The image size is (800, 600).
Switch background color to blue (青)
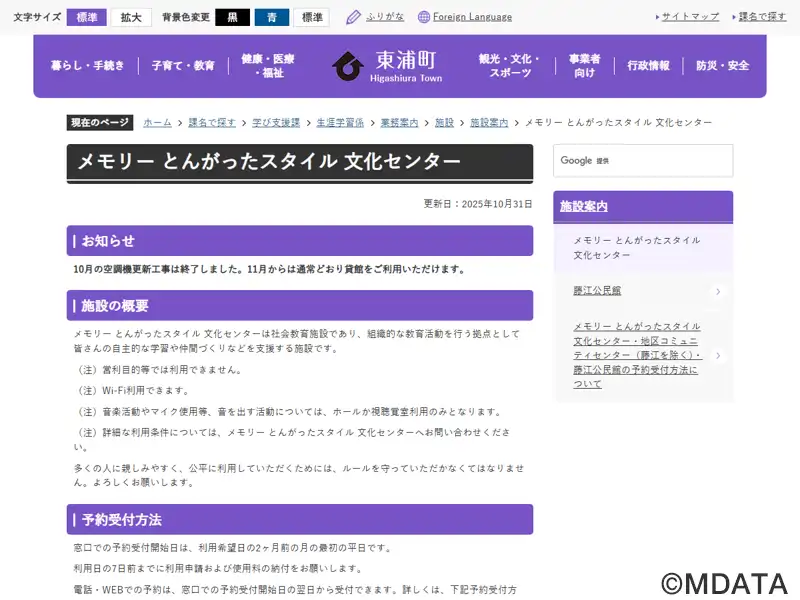(x=271, y=17)
